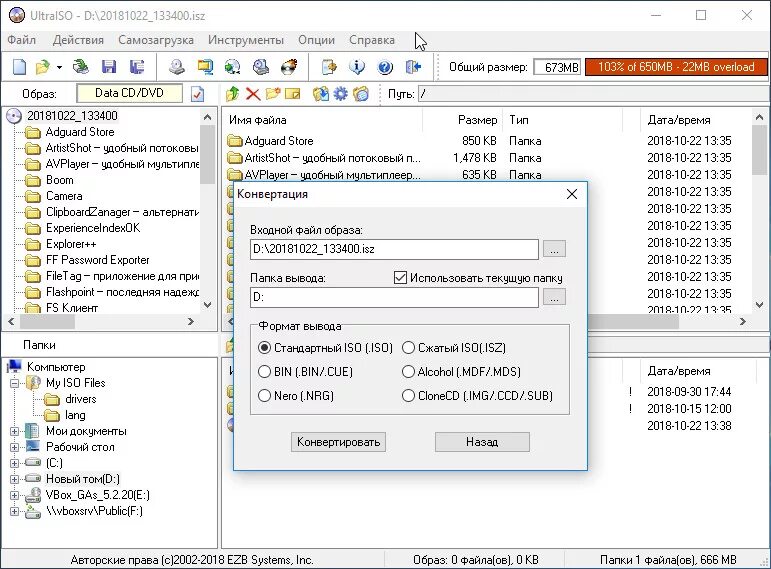Click the Make CD/DVD image icon

point(177,66)
